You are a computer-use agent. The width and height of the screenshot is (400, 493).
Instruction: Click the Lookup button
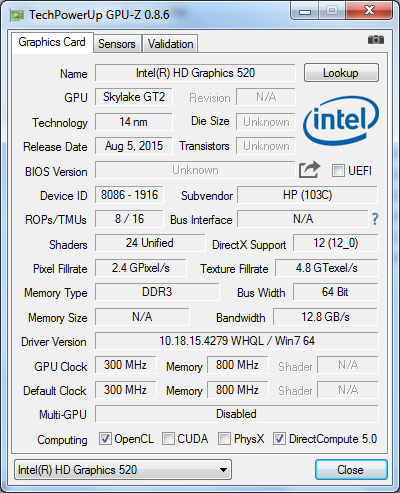(341, 73)
